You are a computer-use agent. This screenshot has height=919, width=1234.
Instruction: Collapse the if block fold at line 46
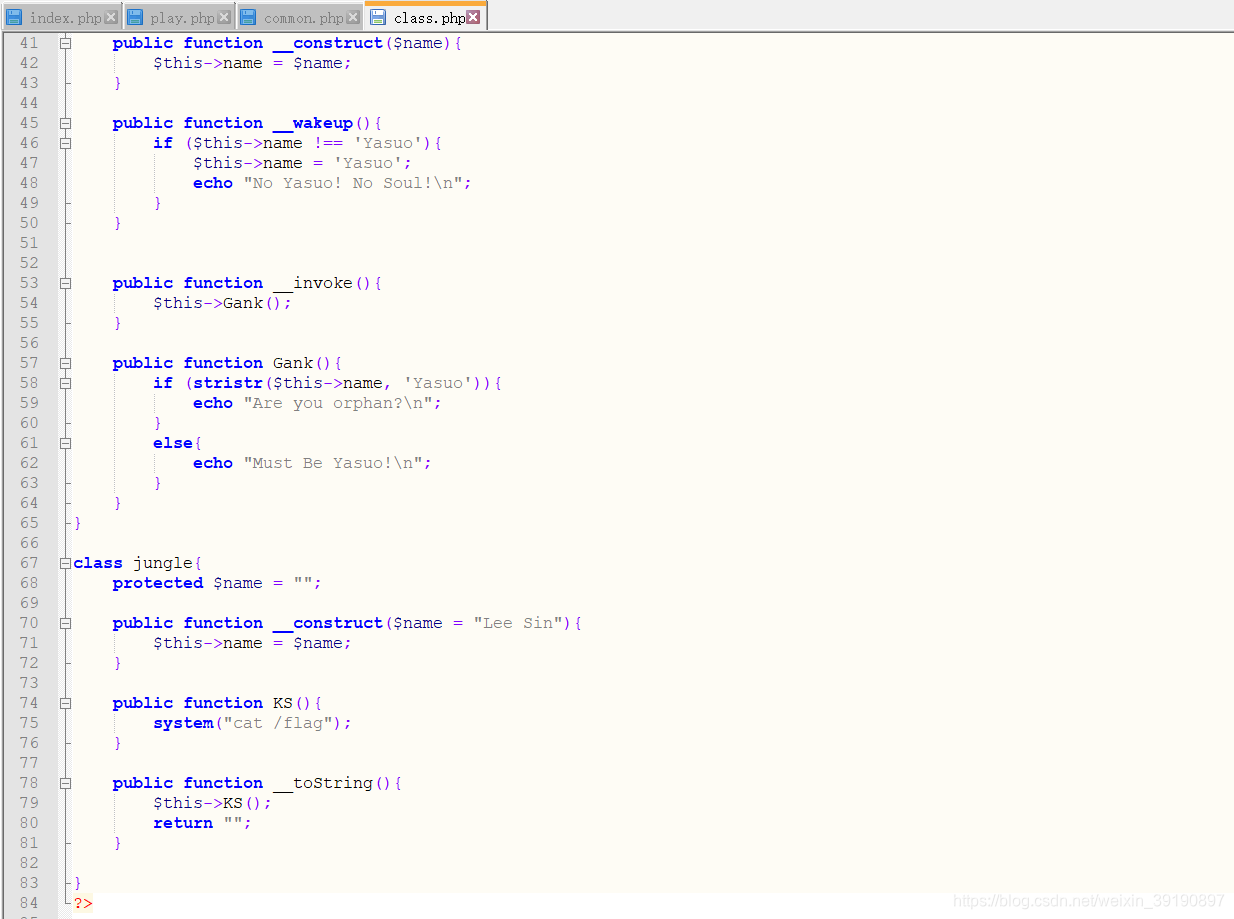(x=65, y=143)
